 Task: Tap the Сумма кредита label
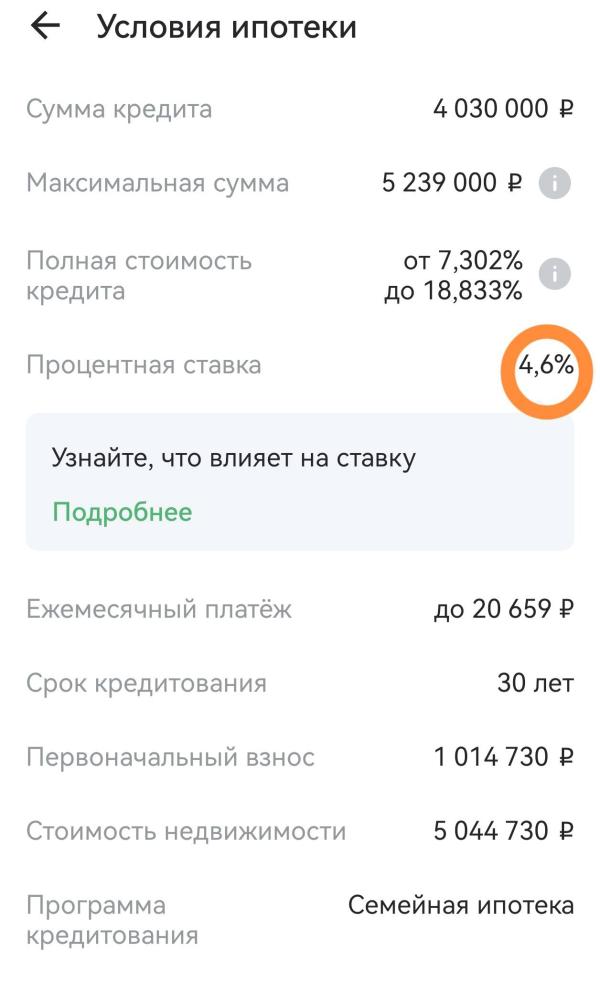click(x=119, y=110)
